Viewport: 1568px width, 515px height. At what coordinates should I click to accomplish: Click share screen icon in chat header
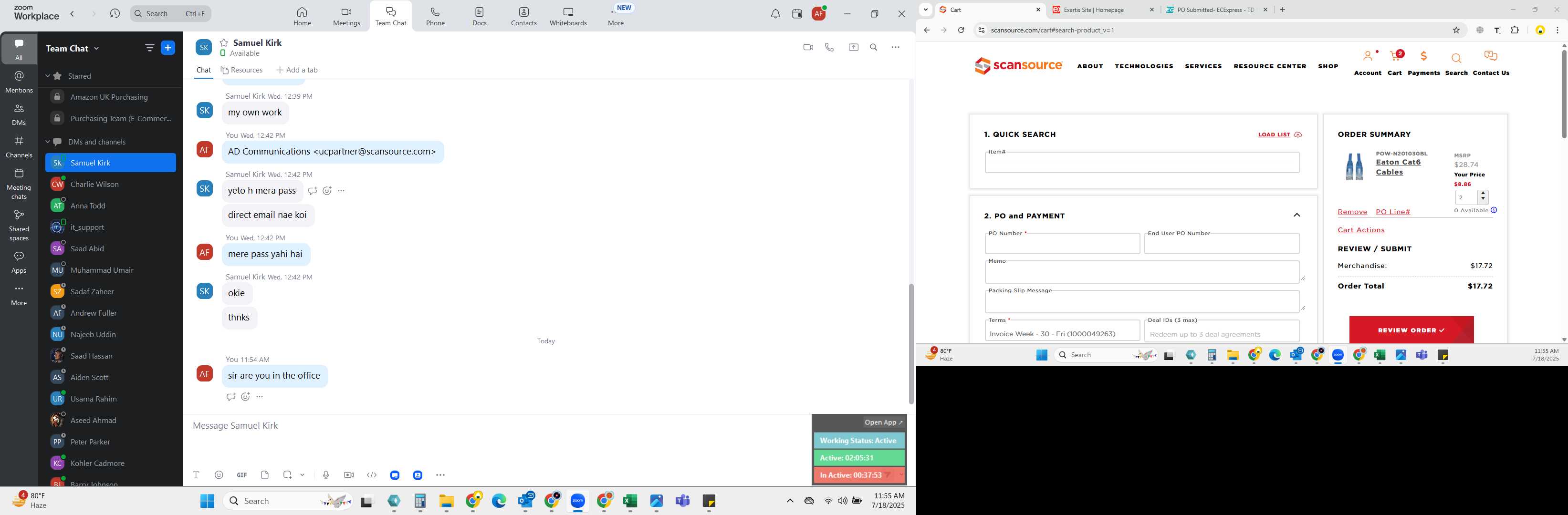click(853, 47)
